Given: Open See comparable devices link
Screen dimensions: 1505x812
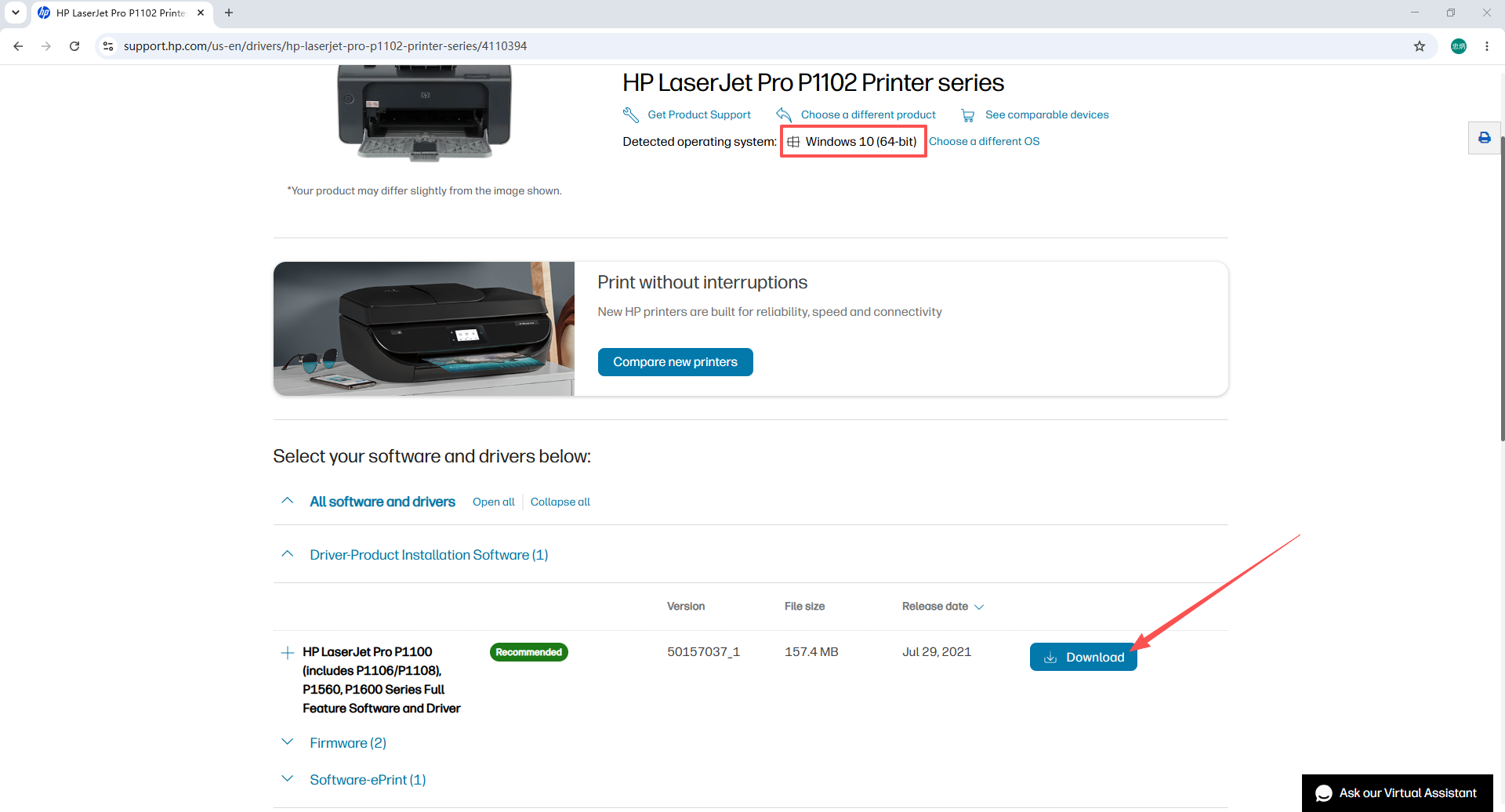Looking at the screenshot, I should [x=1047, y=115].
